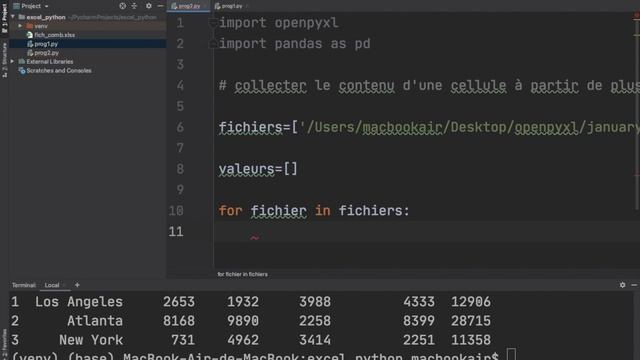640x360 pixels.
Task: Collapse the excel_python root folder
Action: point(13,17)
